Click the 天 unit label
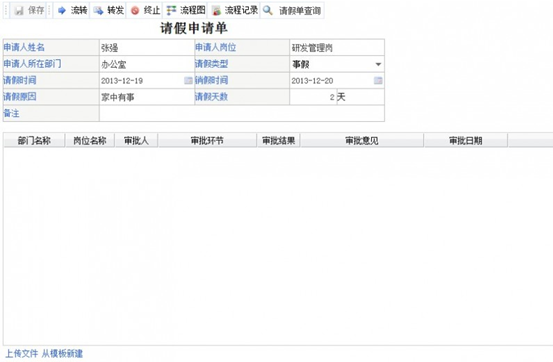This screenshot has width=553, height=362. click(x=341, y=97)
